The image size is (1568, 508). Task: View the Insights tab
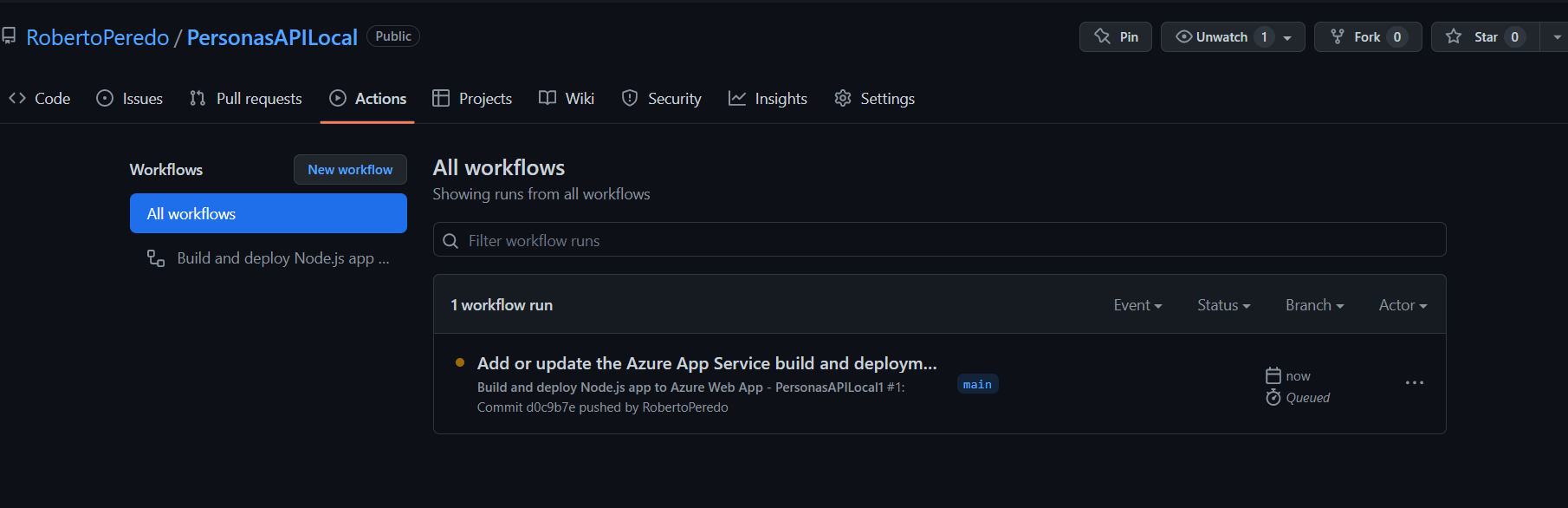point(768,99)
